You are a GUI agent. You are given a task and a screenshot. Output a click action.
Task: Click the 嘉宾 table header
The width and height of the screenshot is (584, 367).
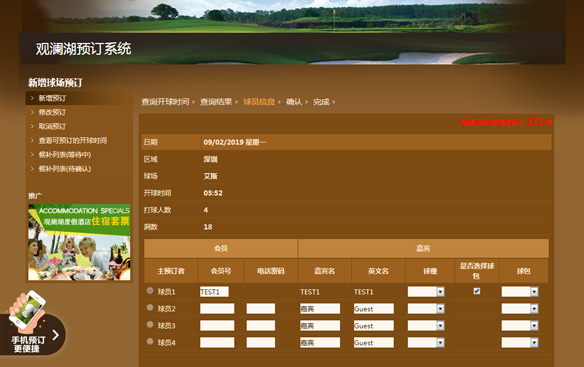pos(423,248)
